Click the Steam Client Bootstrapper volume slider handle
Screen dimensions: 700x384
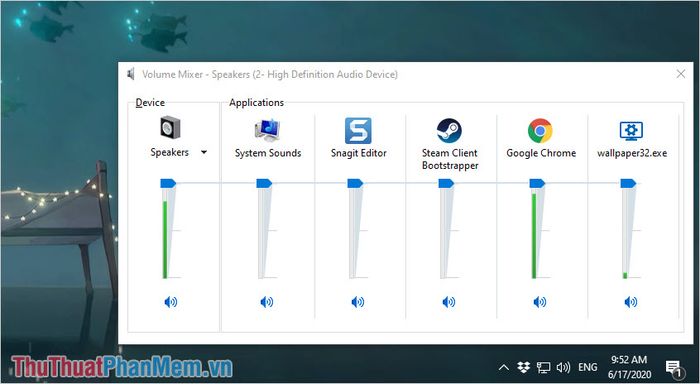pos(446,183)
